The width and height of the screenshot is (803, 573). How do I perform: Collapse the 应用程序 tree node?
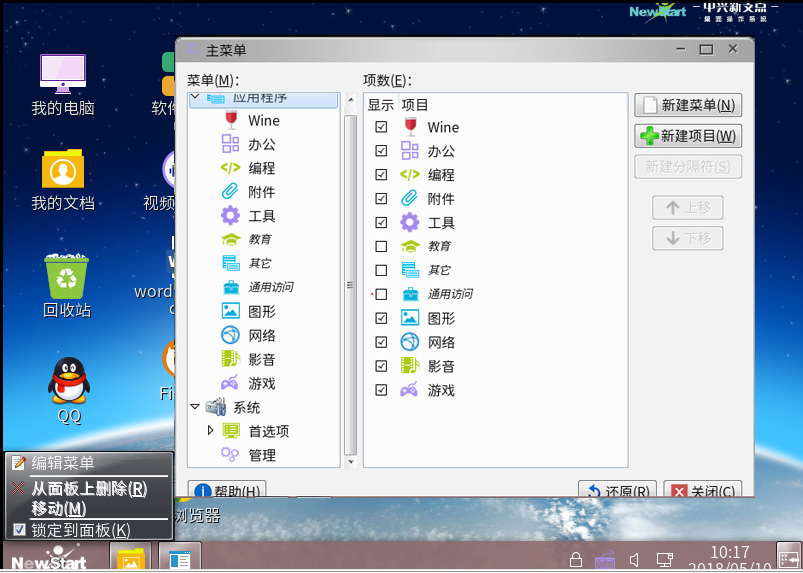195,96
